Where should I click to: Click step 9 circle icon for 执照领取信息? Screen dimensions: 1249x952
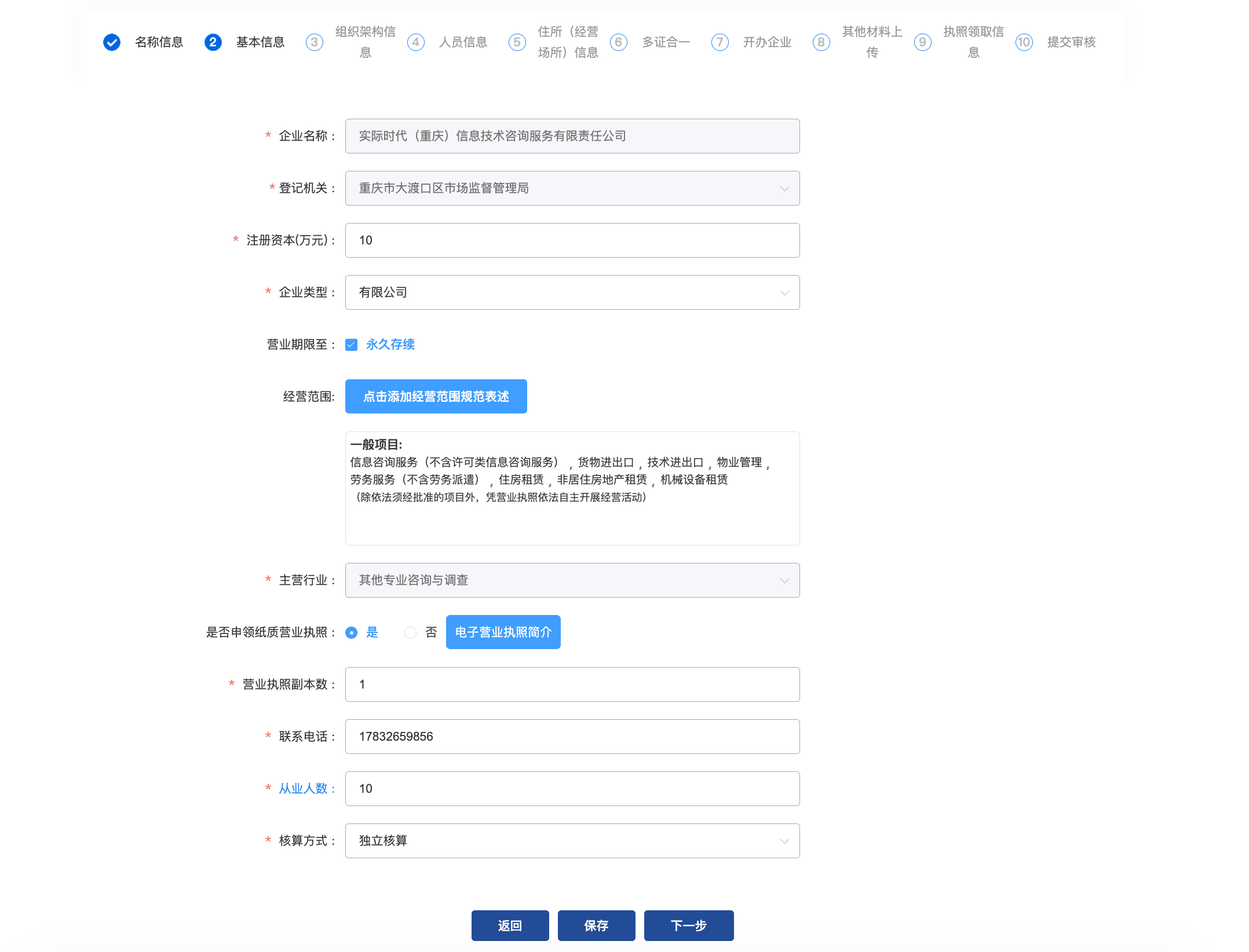pyautogui.click(x=922, y=42)
